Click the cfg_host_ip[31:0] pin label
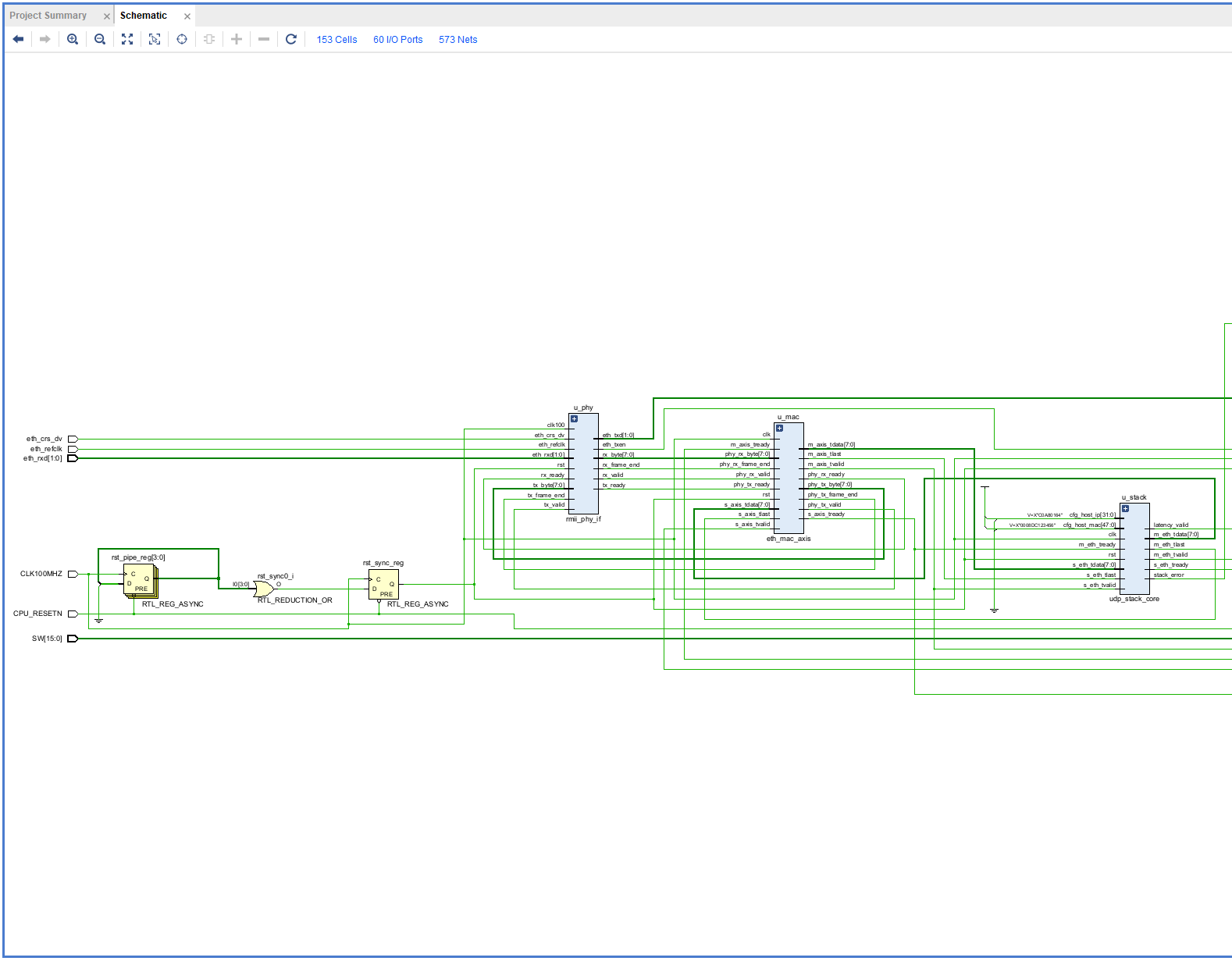Screen dimensions: 1232x961 coord(1092,515)
